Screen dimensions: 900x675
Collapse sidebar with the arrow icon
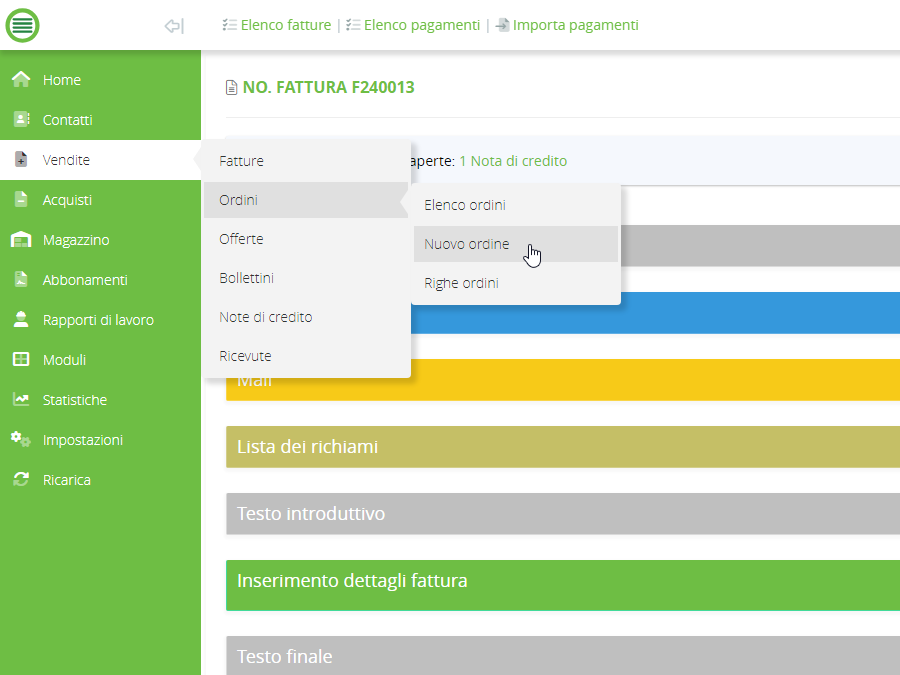[x=174, y=26]
